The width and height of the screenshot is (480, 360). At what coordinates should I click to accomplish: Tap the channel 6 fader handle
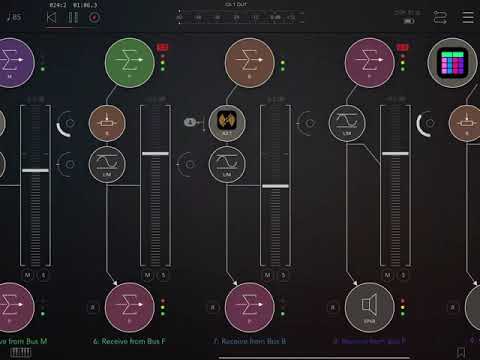[x=155, y=154]
